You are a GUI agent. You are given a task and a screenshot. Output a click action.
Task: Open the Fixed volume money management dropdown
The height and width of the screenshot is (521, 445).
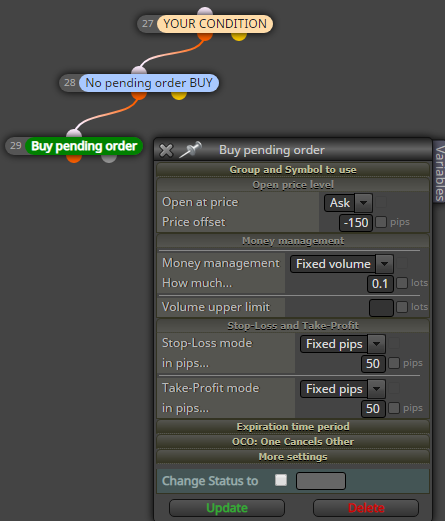pyautogui.click(x=342, y=264)
